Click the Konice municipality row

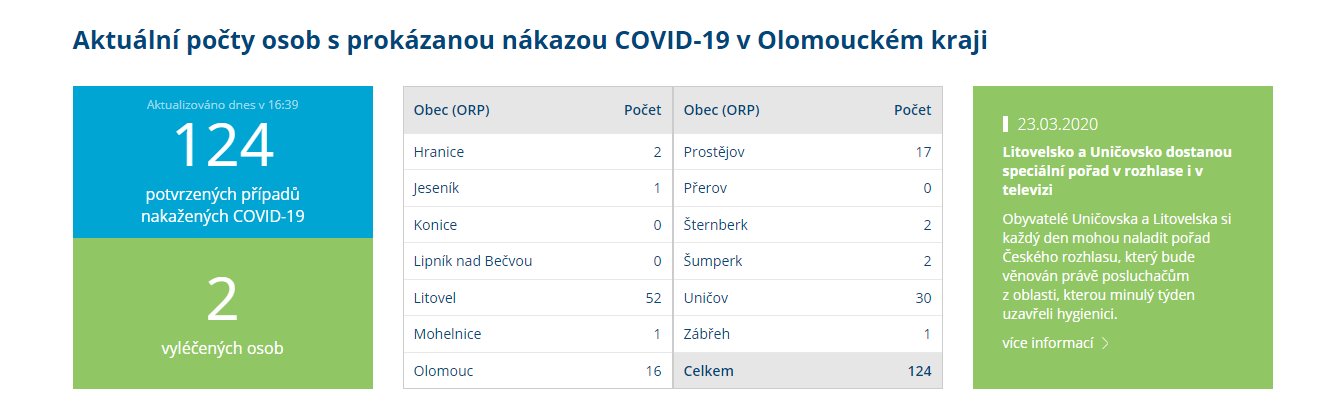click(x=538, y=225)
